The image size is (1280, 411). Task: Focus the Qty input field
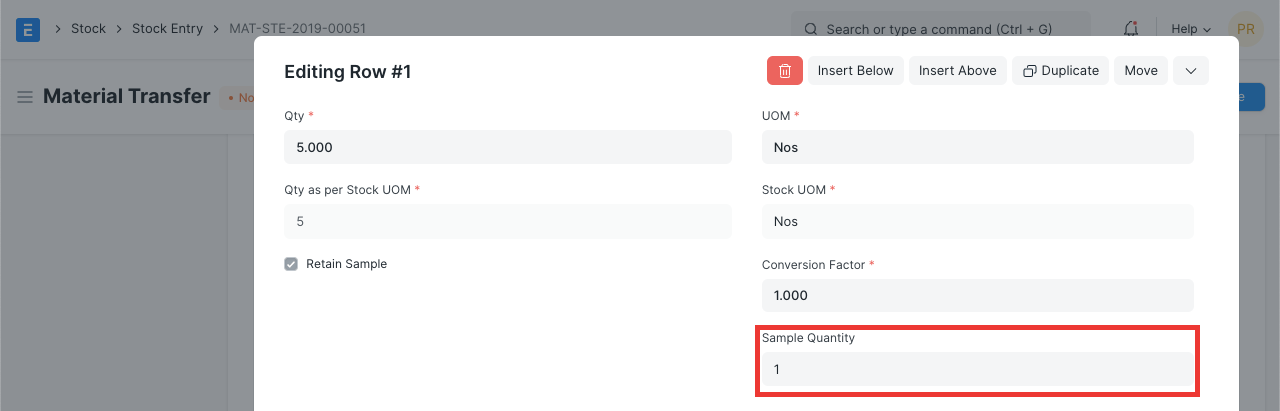click(507, 147)
